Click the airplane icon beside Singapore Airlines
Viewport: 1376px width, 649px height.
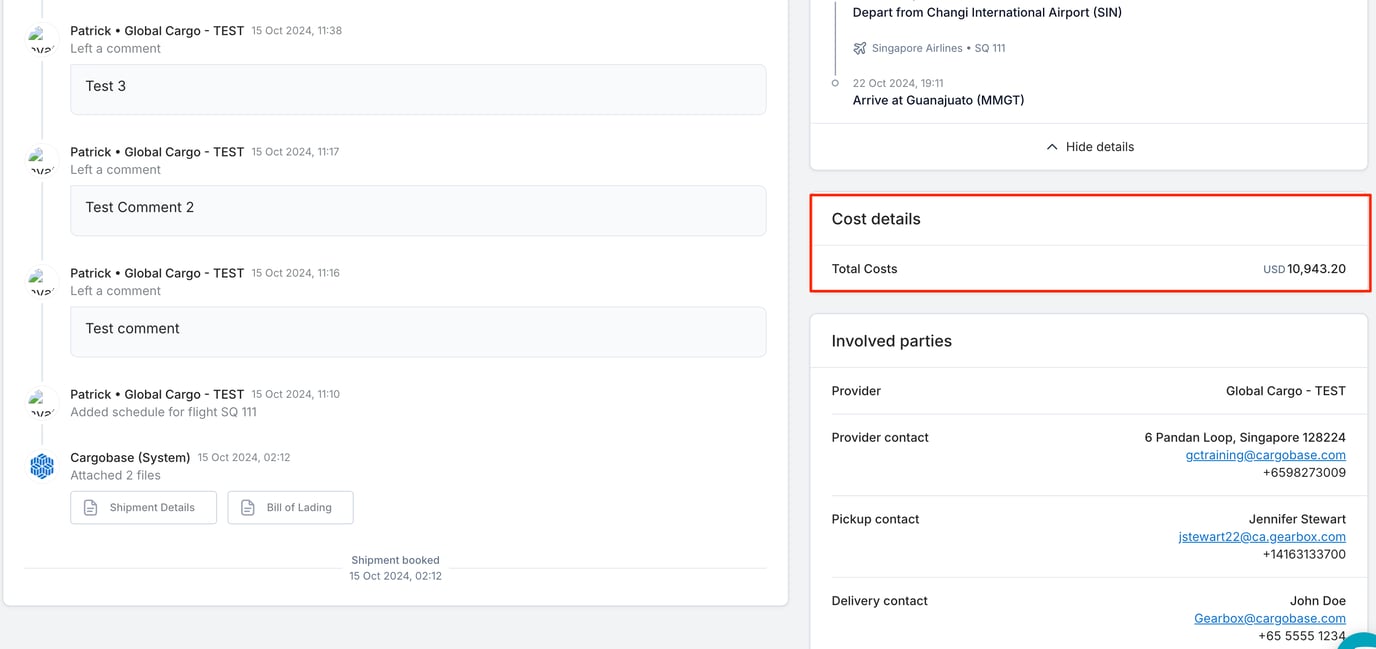tap(859, 47)
